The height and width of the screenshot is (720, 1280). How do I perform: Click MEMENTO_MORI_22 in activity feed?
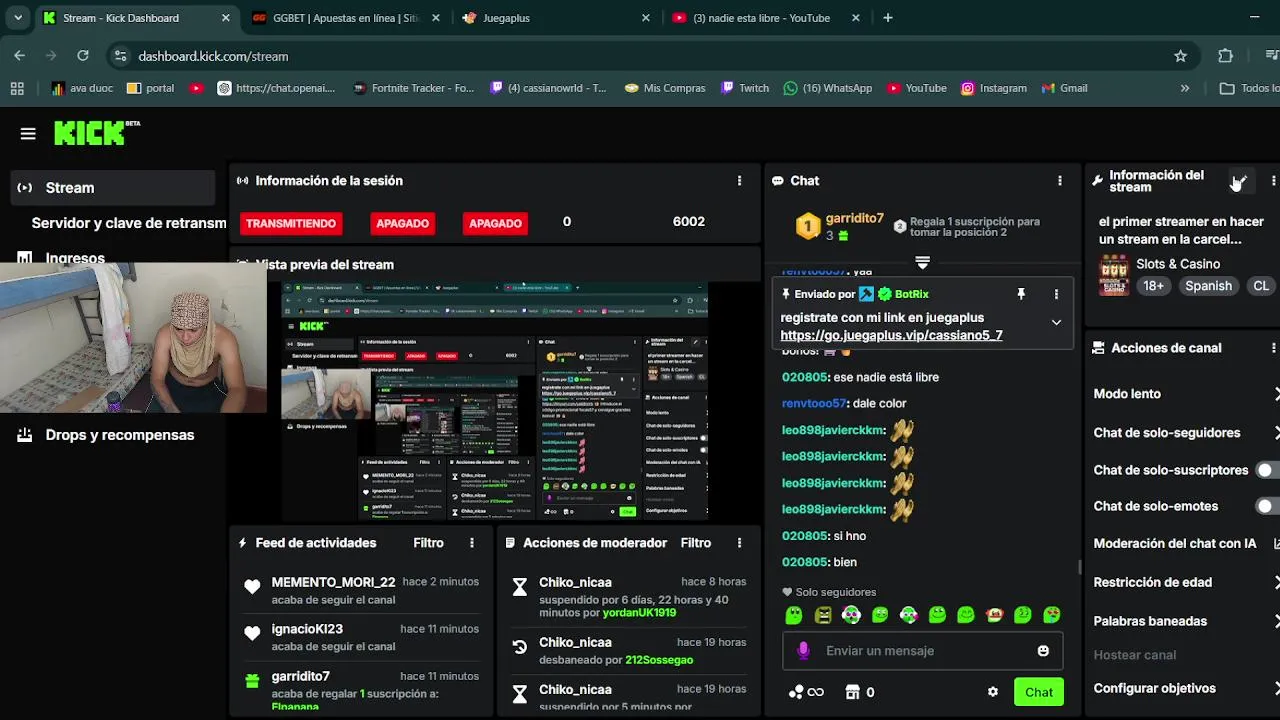(333, 582)
